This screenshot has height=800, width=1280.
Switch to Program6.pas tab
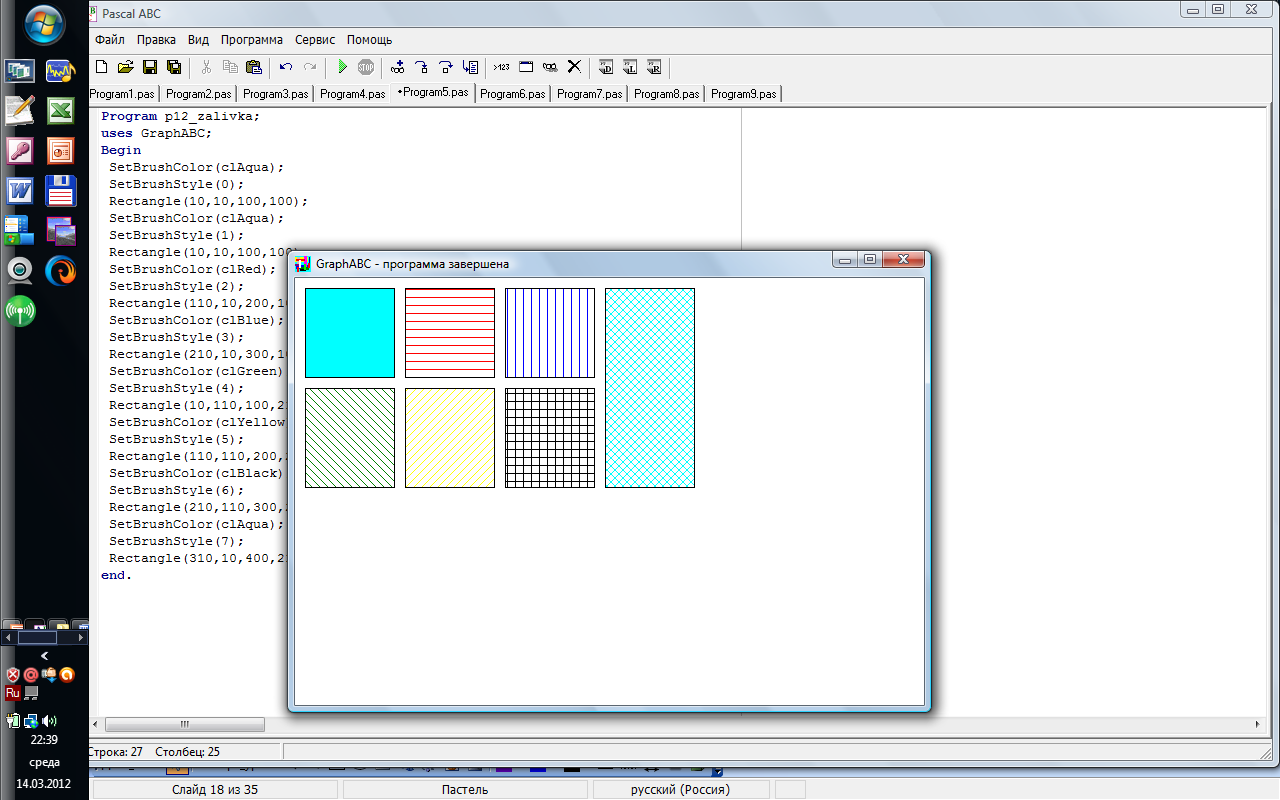tap(512, 94)
